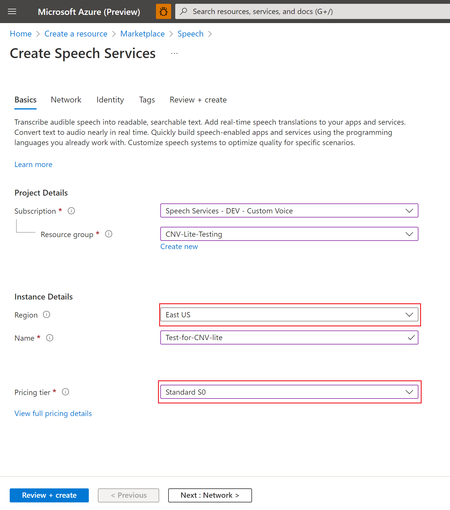Switch to the Identity tab
This screenshot has height=510, width=450.
[110, 100]
